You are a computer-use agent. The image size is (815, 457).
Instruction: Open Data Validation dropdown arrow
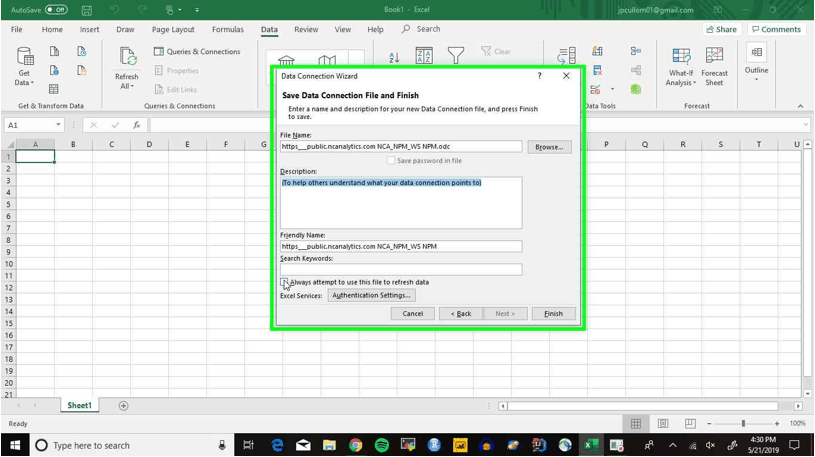click(x=612, y=89)
